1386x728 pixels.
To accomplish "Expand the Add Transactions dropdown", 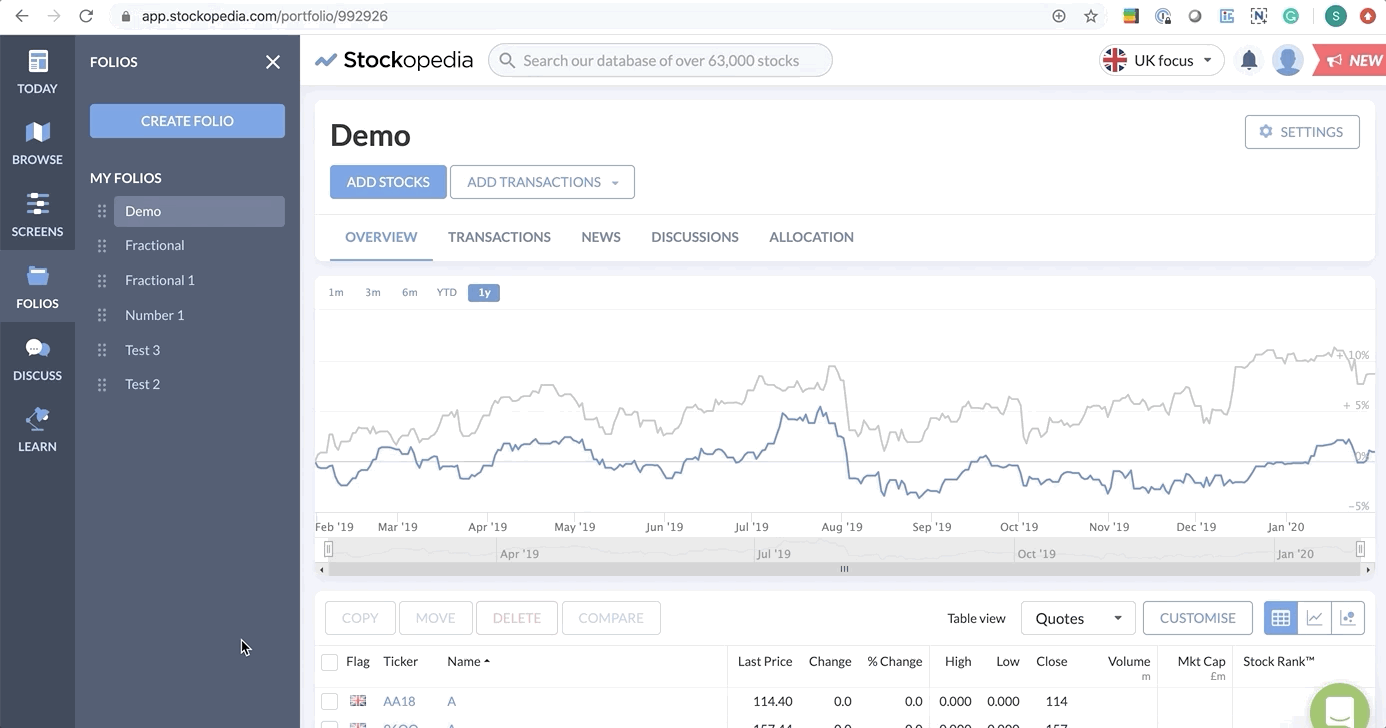I will pos(542,182).
